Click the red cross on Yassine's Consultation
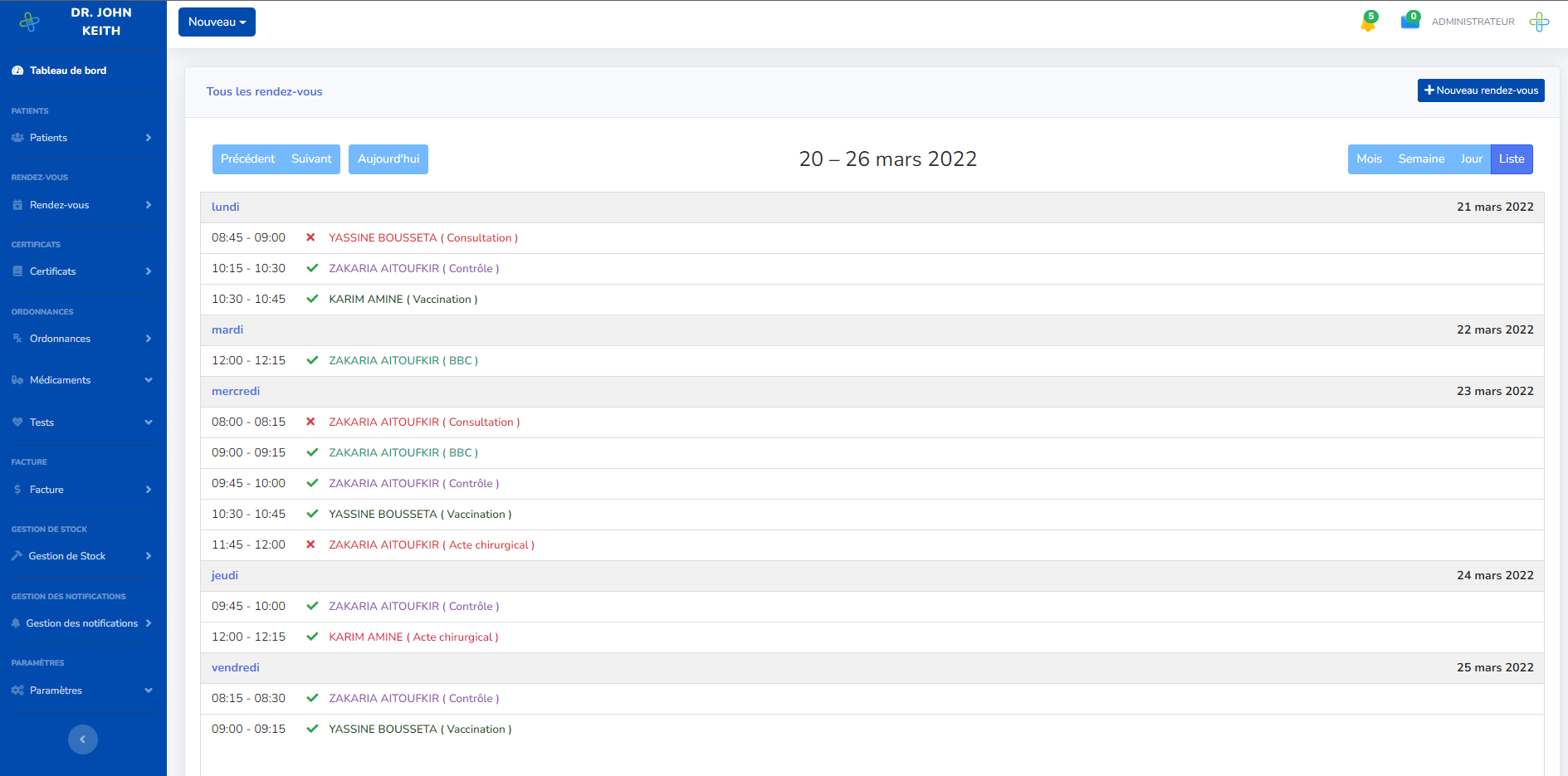The width and height of the screenshot is (1568, 776). tap(310, 237)
